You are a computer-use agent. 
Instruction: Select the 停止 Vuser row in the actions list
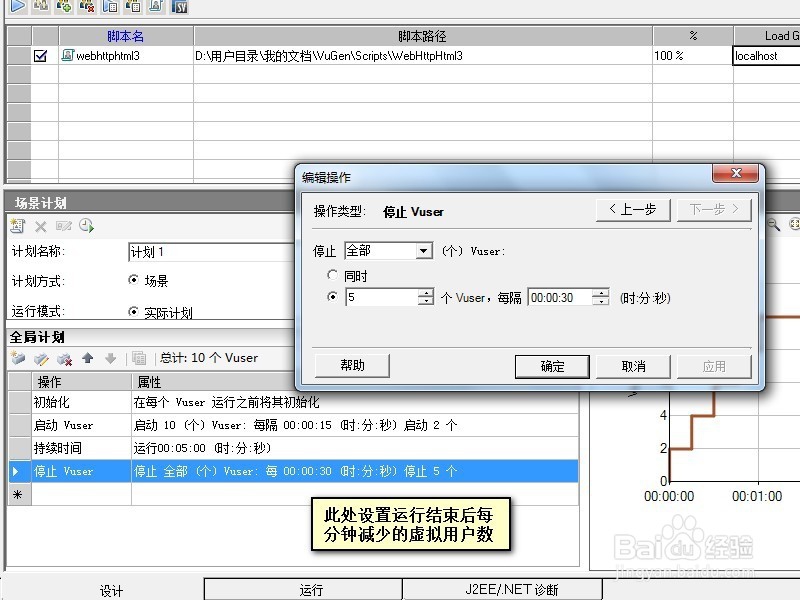click(100, 470)
